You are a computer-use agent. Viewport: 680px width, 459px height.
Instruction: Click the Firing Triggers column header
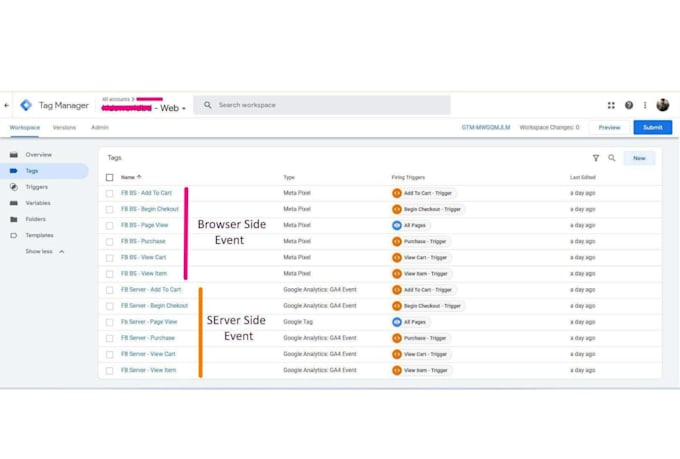pyautogui.click(x=408, y=177)
